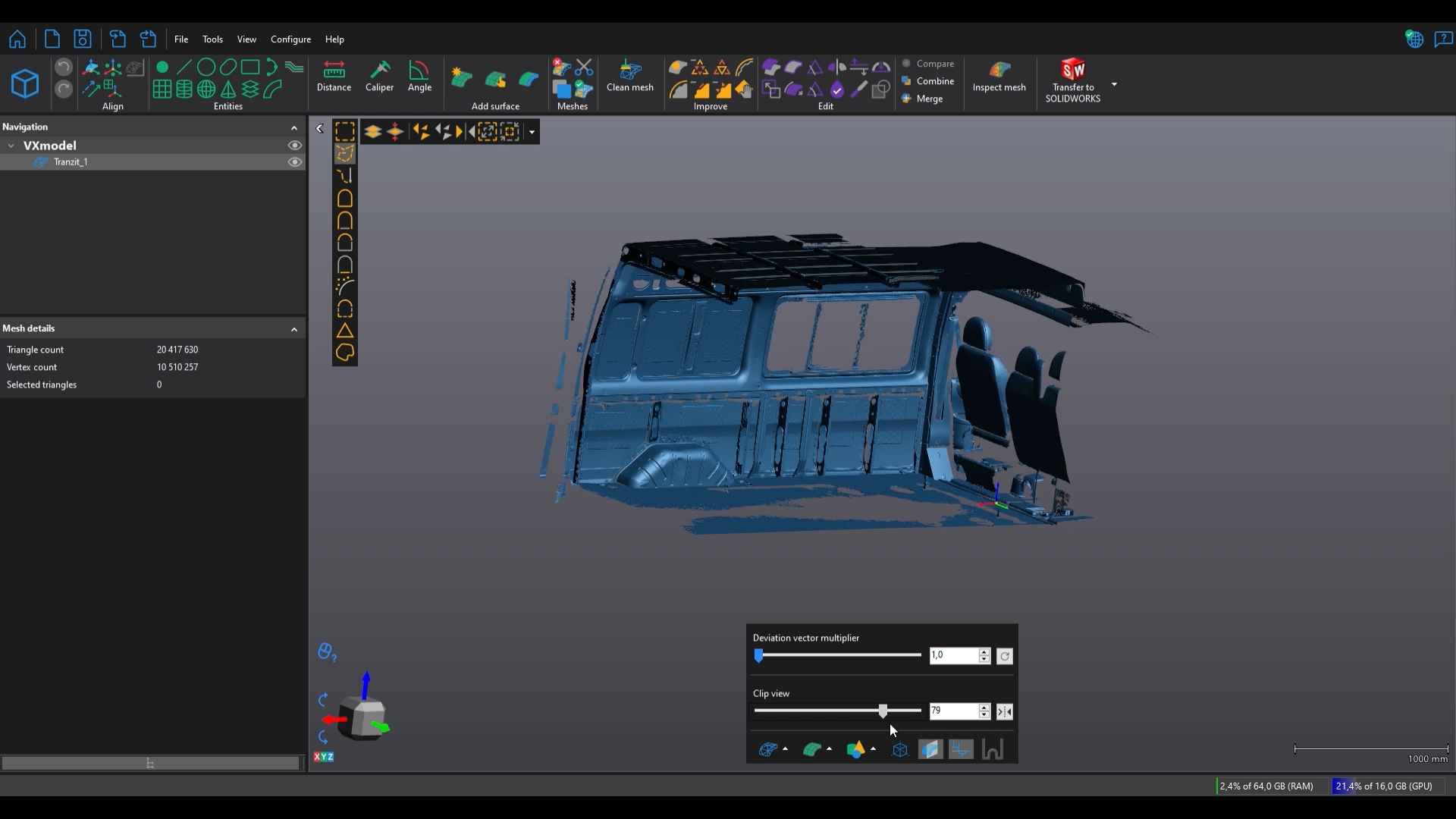This screenshot has height=819, width=1456.
Task: Open the Inspect mesh tool
Action: pyautogui.click(x=999, y=76)
